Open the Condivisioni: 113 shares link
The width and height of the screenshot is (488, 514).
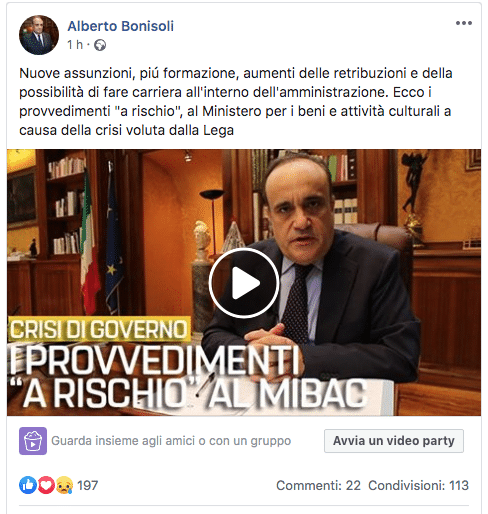pyautogui.click(x=418, y=485)
